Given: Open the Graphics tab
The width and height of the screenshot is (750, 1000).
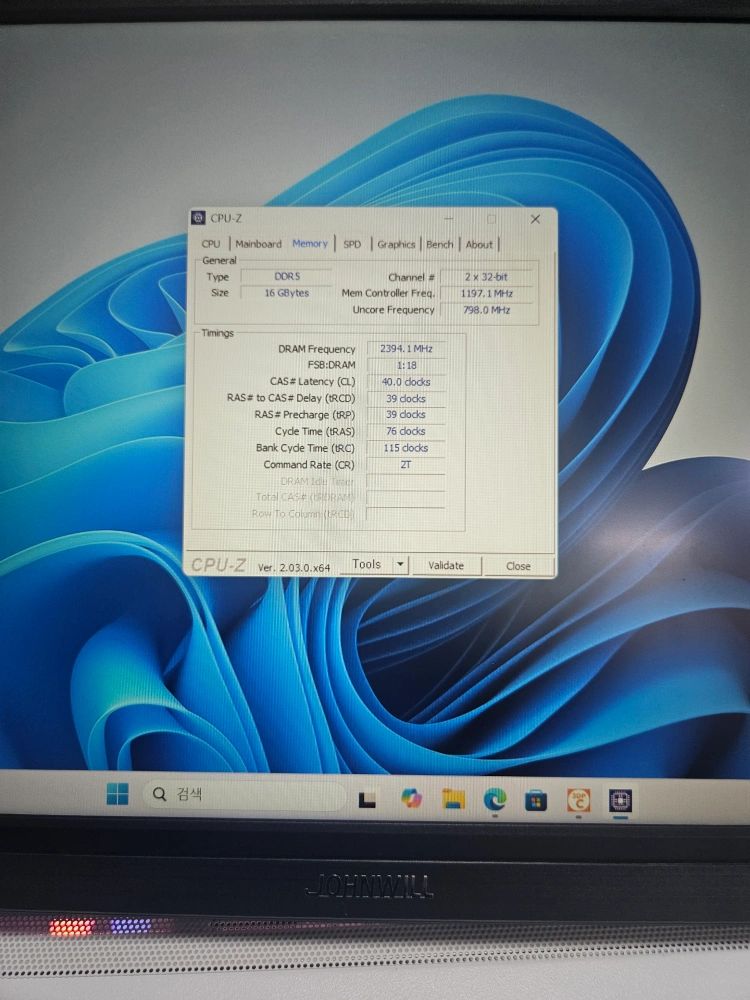Looking at the screenshot, I should pos(396,244).
